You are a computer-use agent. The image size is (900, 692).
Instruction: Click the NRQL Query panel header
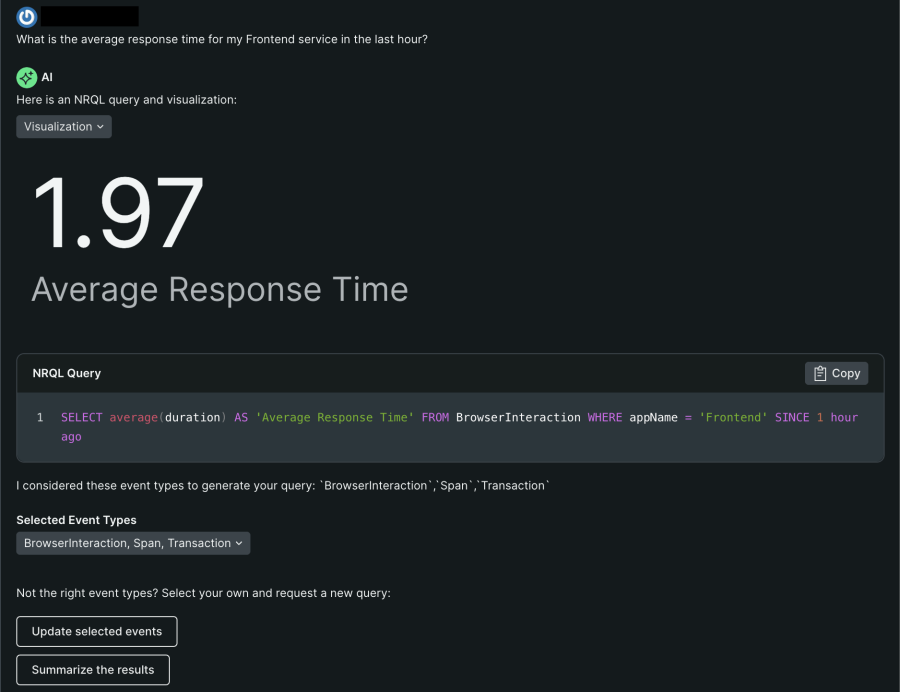click(67, 373)
